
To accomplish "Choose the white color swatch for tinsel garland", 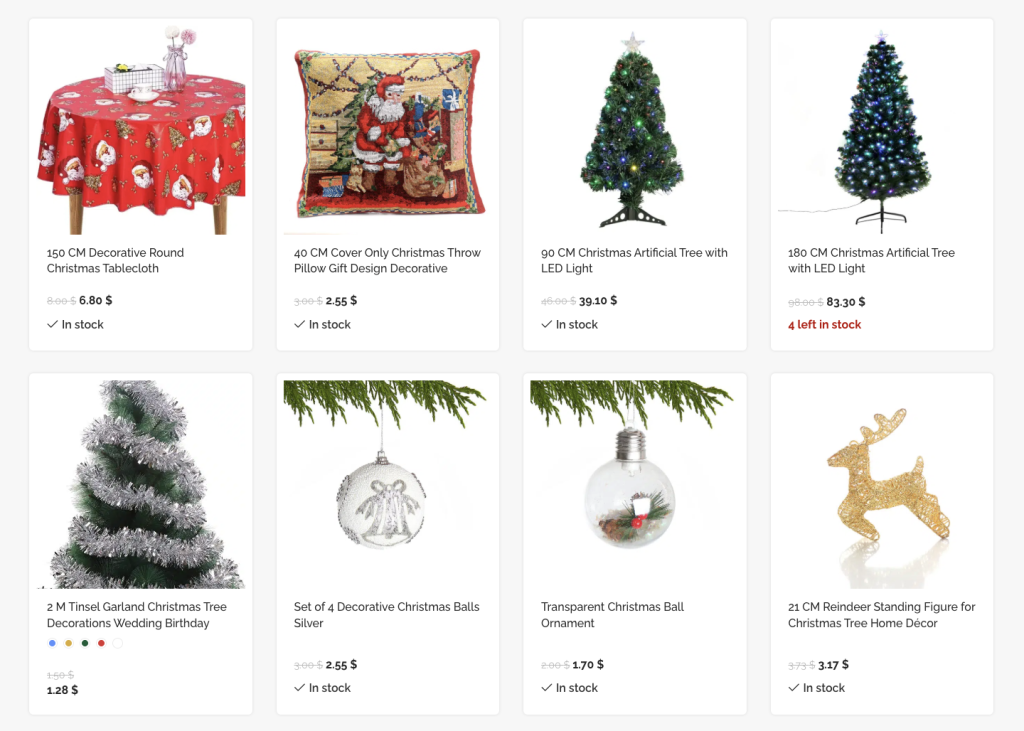I will [x=118, y=643].
